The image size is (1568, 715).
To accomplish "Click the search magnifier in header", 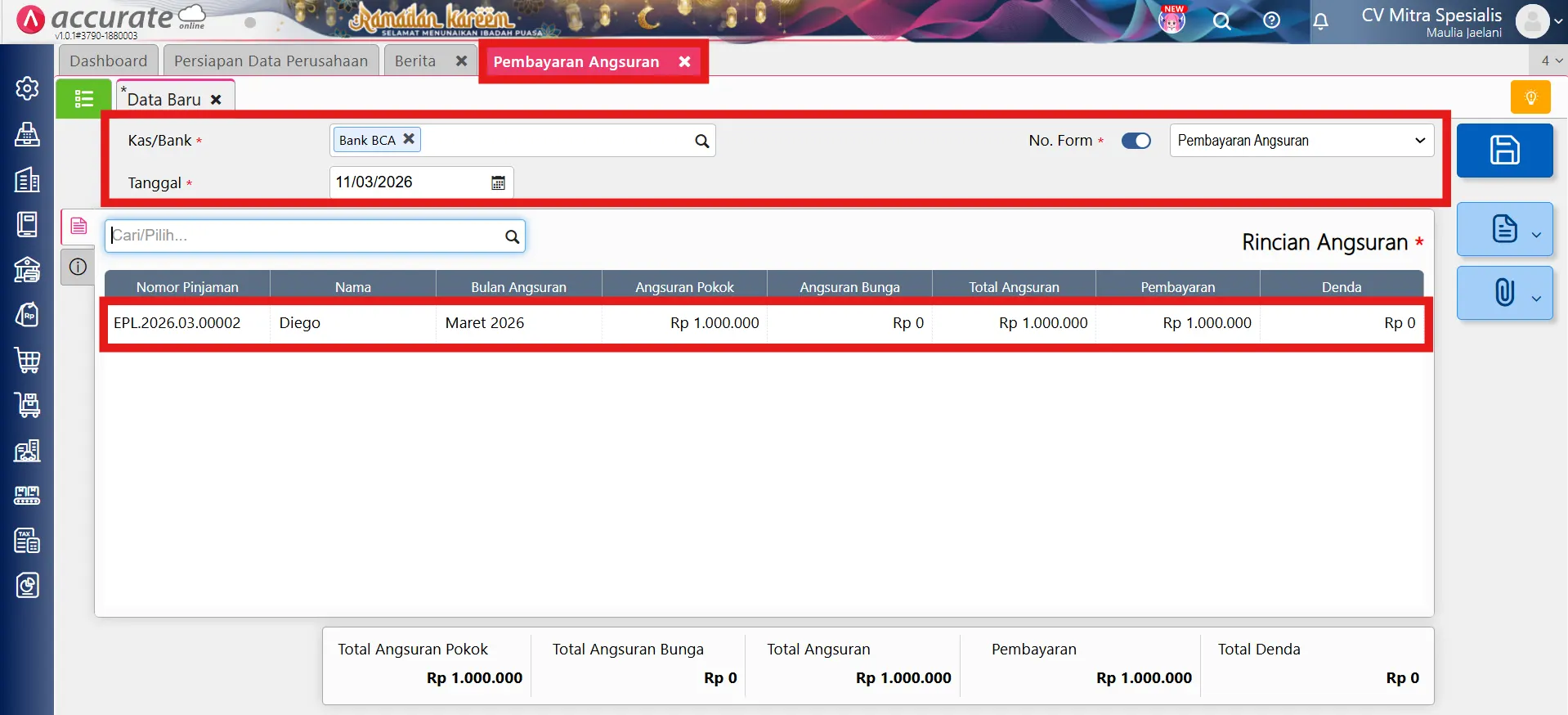I will 1221,21.
